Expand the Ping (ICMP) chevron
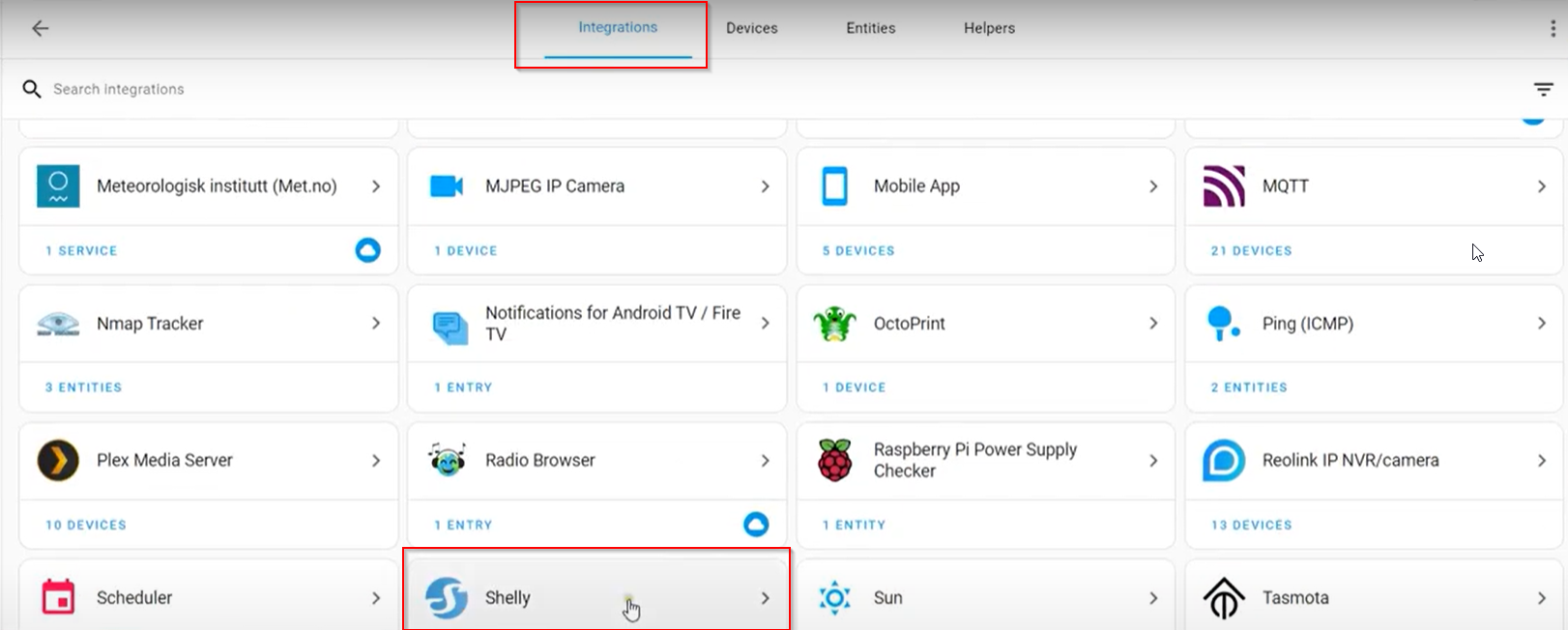1568x630 pixels. point(1541,324)
